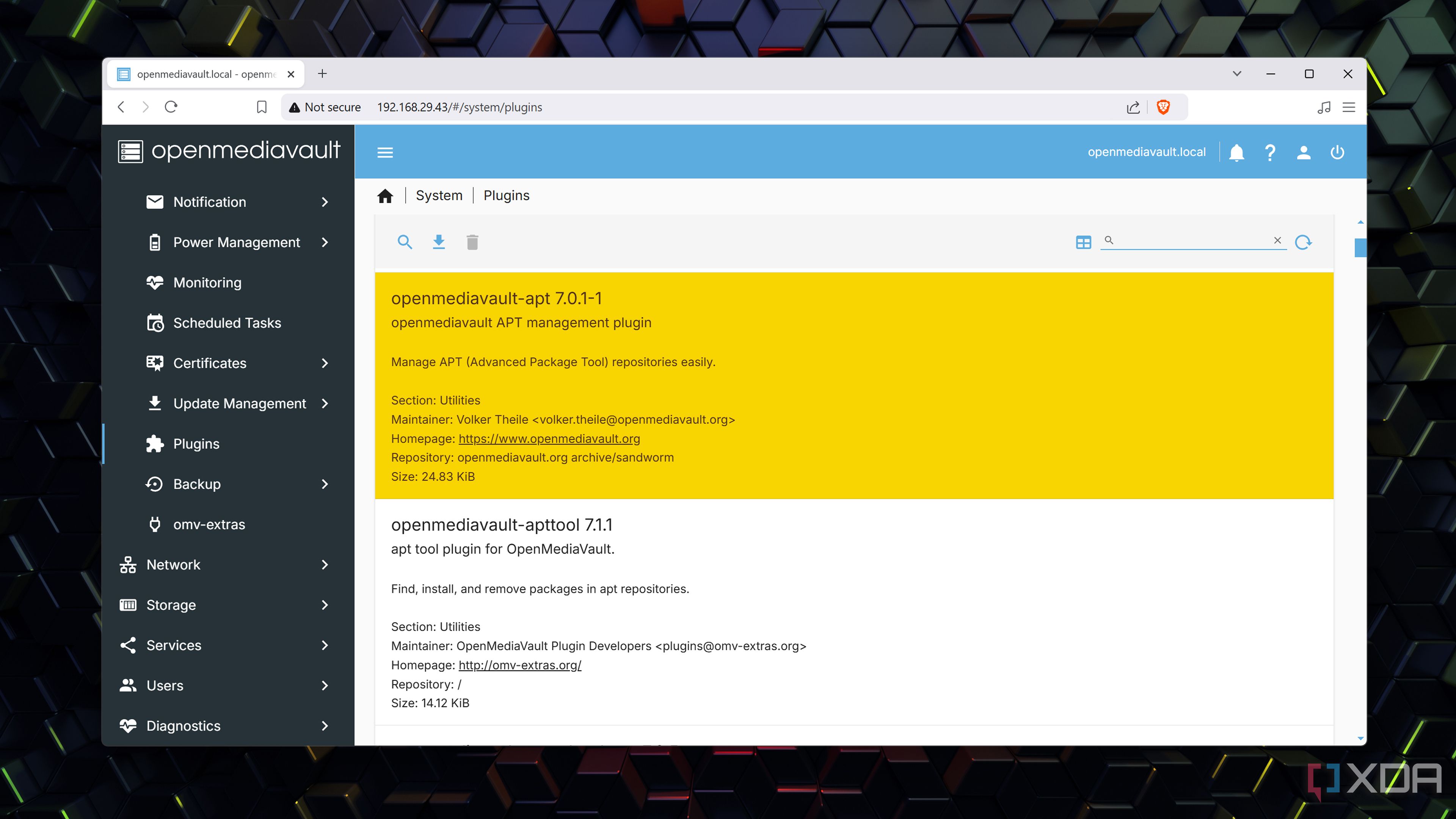Open omv-extras in the sidebar
1456x819 pixels.
(228, 524)
